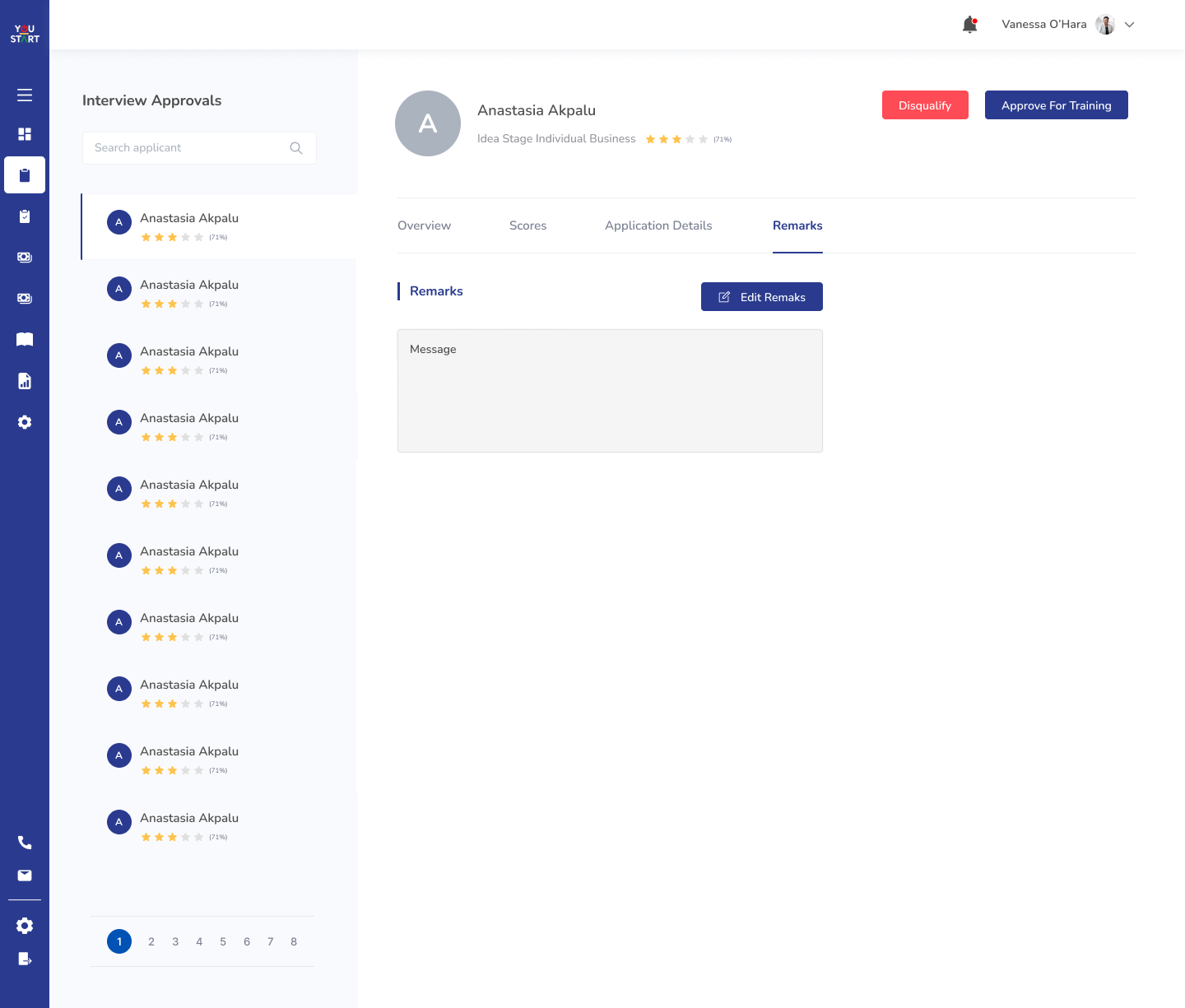The image size is (1185, 1008).
Task: Open the clipboard checkmark sidebar icon
Action: pyautogui.click(x=25, y=216)
